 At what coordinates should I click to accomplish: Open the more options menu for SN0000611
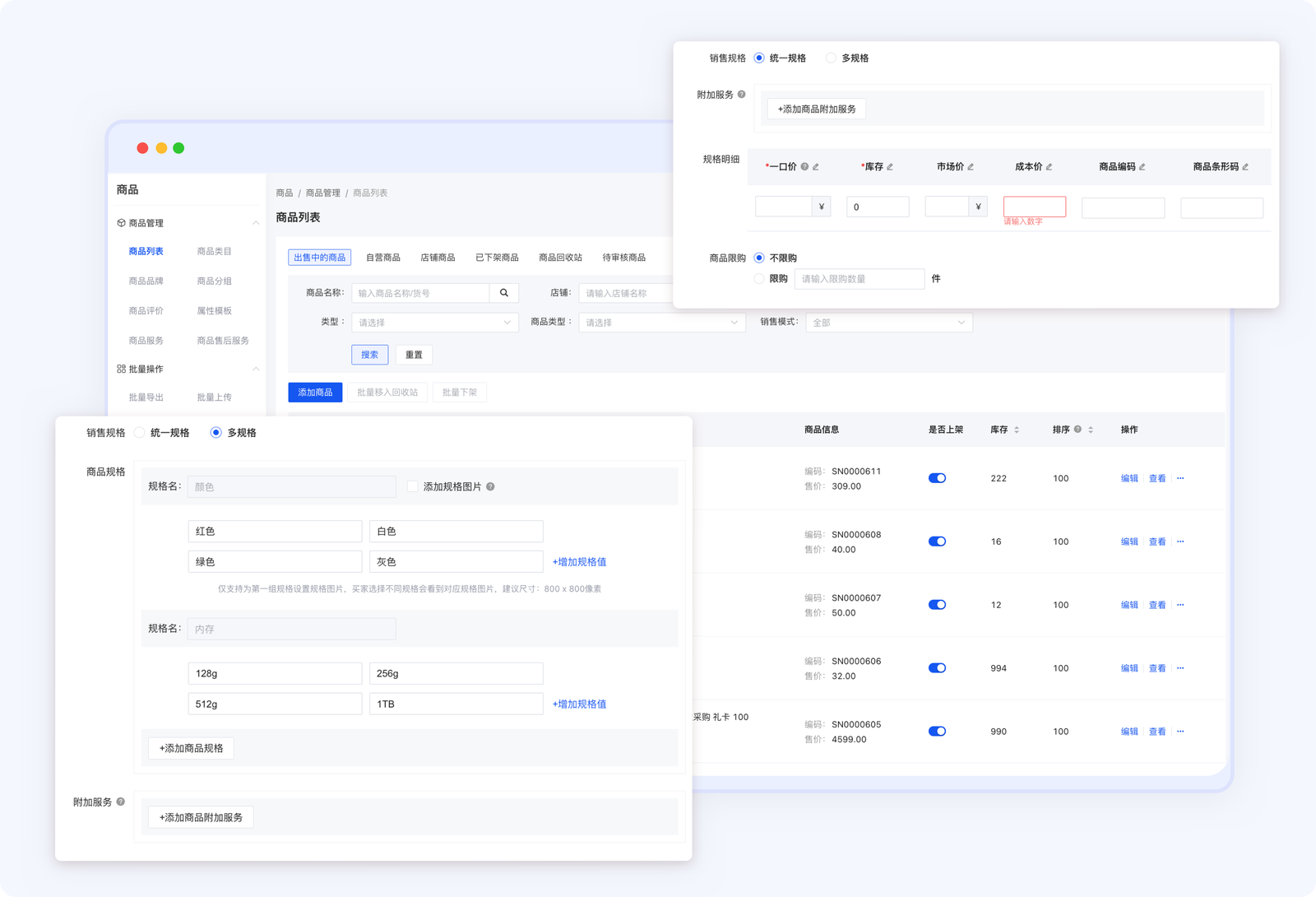(x=1180, y=478)
